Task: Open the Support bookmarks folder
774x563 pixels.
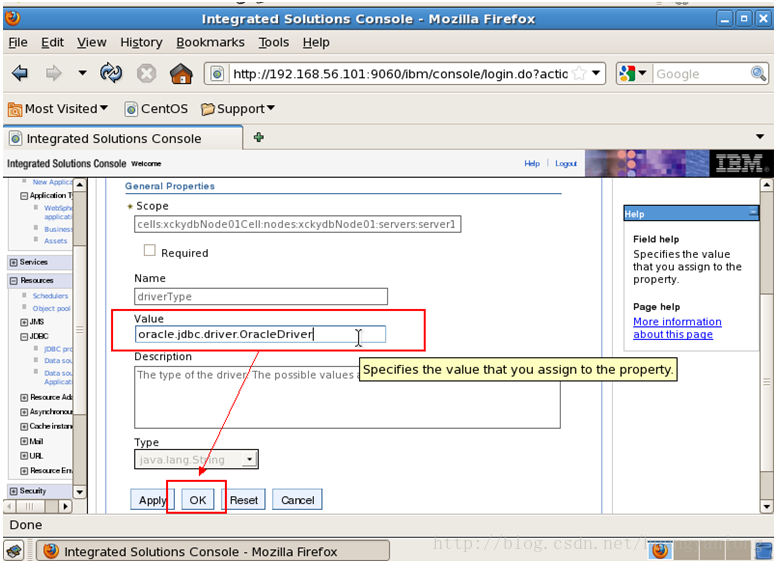Action: pyautogui.click(x=238, y=109)
